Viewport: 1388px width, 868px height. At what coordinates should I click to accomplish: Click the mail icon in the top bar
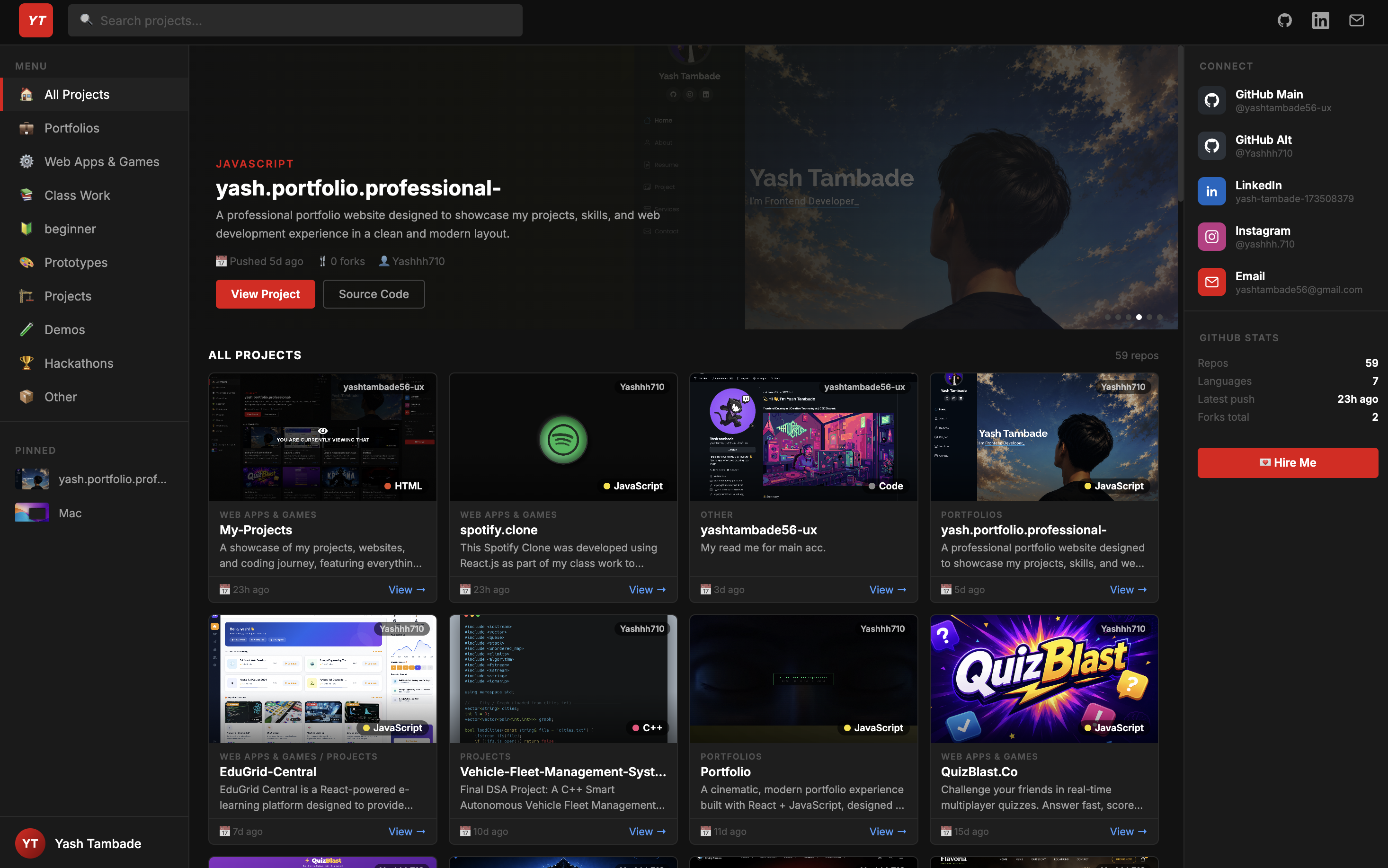[1356, 21]
